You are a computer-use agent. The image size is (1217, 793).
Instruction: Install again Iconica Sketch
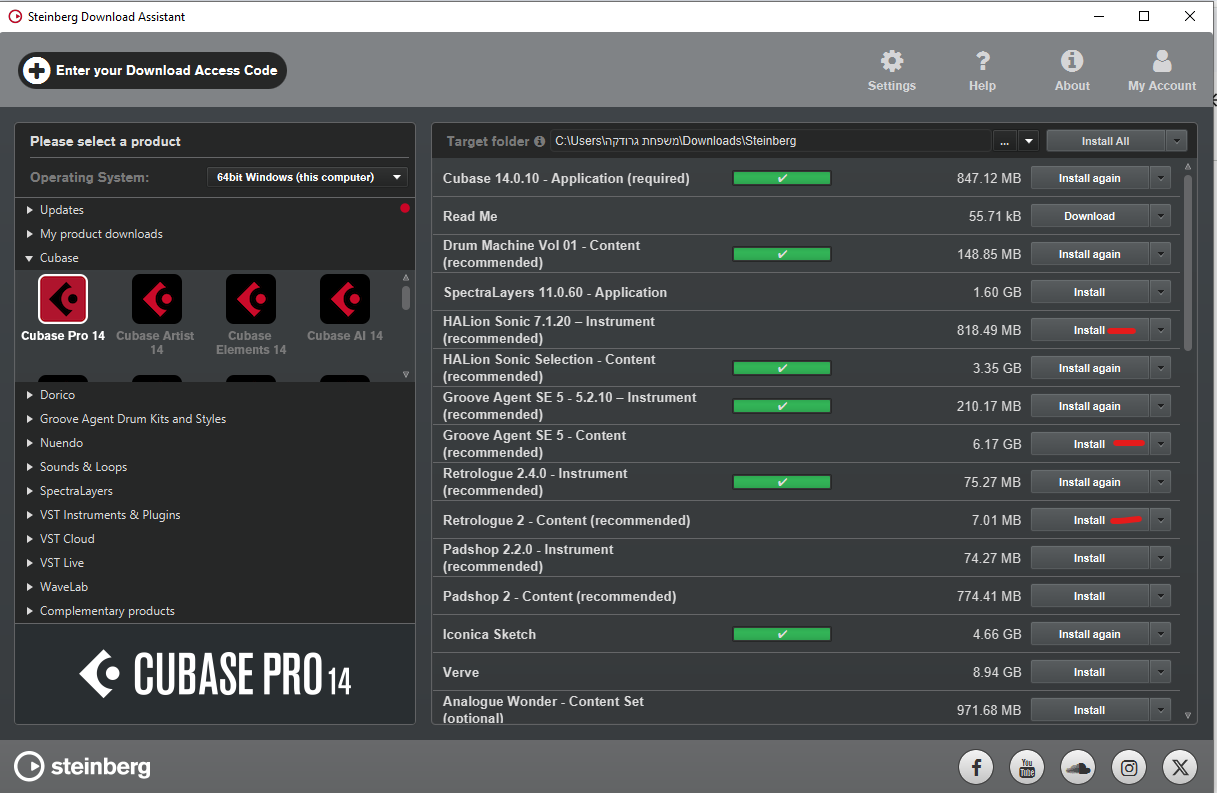point(1089,634)
